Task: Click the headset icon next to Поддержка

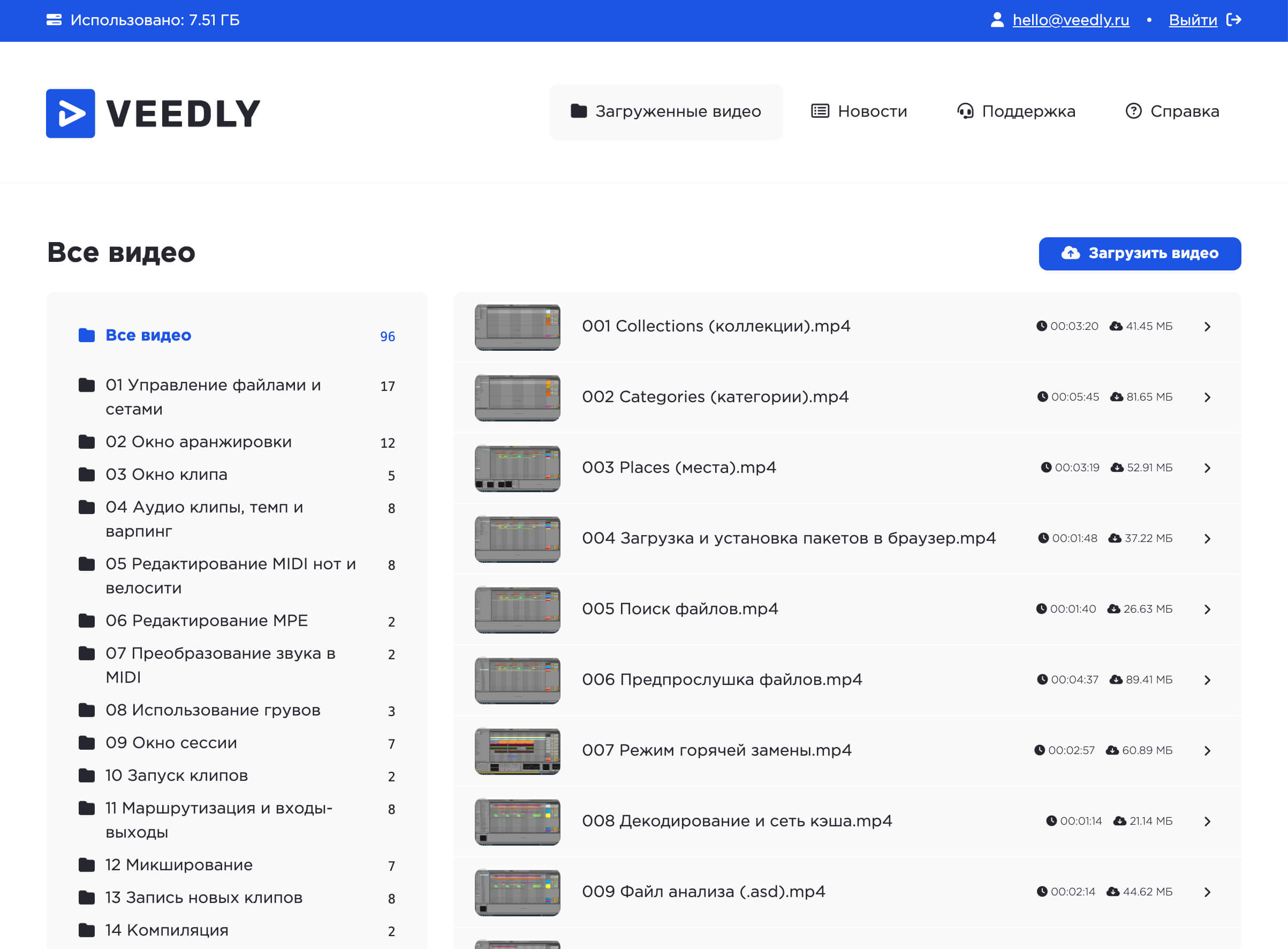Action: (966, 111)
